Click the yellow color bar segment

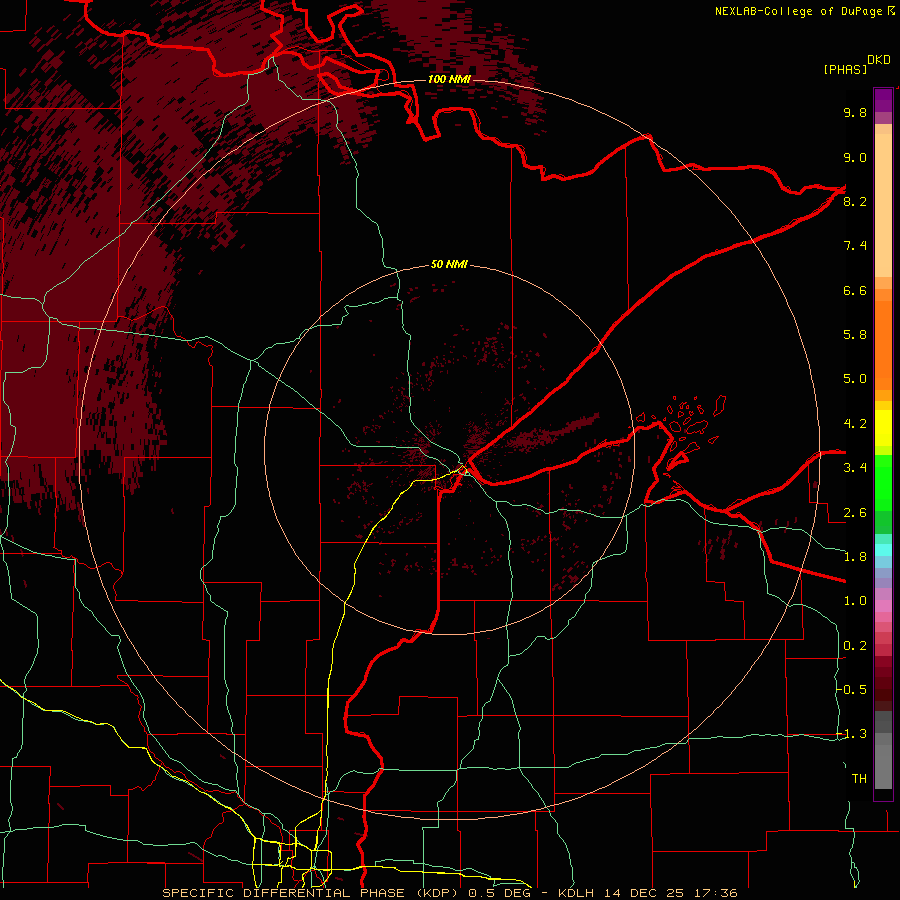click(883, 428)
